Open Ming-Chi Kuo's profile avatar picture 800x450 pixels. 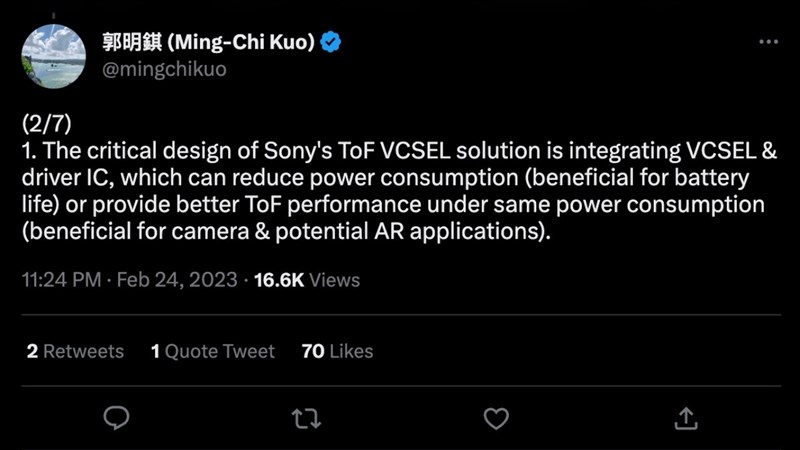(x=54, y=56)
